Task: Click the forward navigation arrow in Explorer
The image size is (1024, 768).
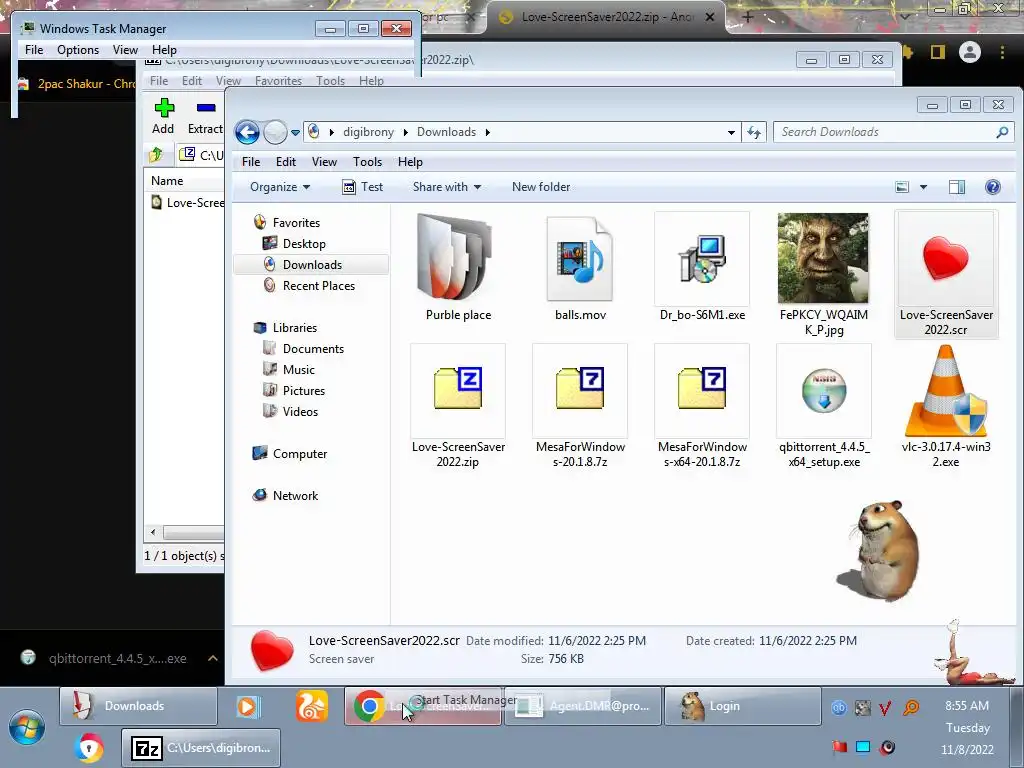Action: [275, 133]
